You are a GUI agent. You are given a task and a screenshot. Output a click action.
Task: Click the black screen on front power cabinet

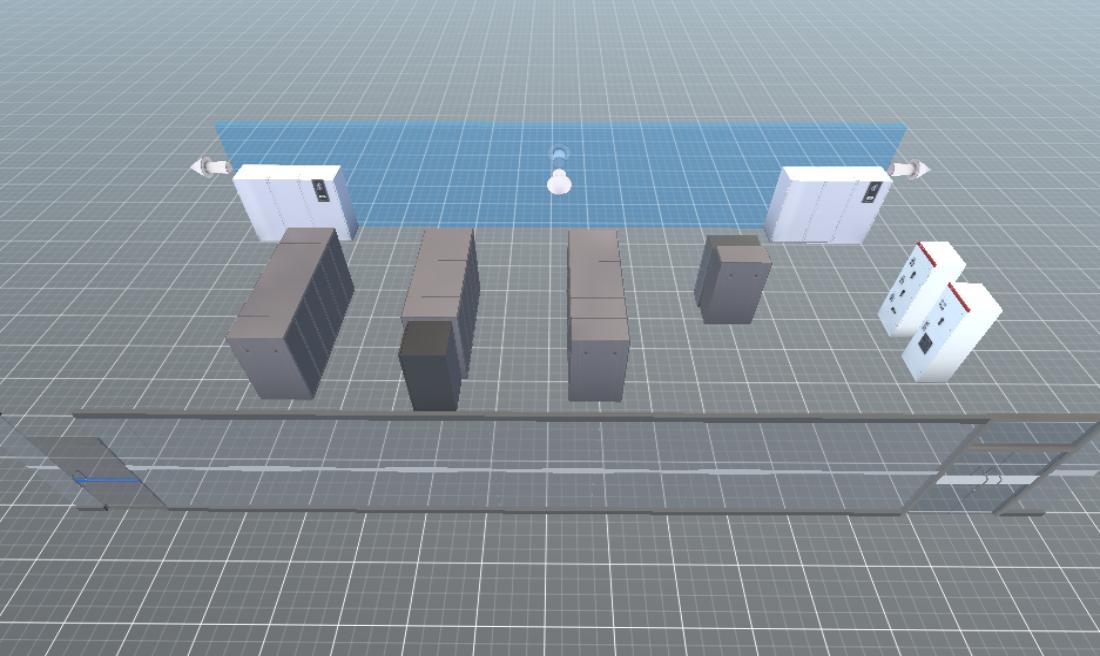click(926, 343)
